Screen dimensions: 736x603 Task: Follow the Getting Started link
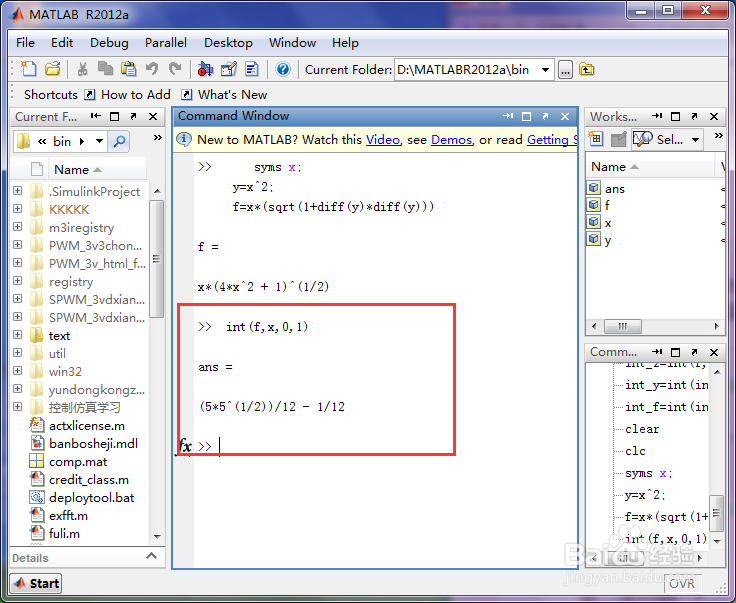[552, 140]
